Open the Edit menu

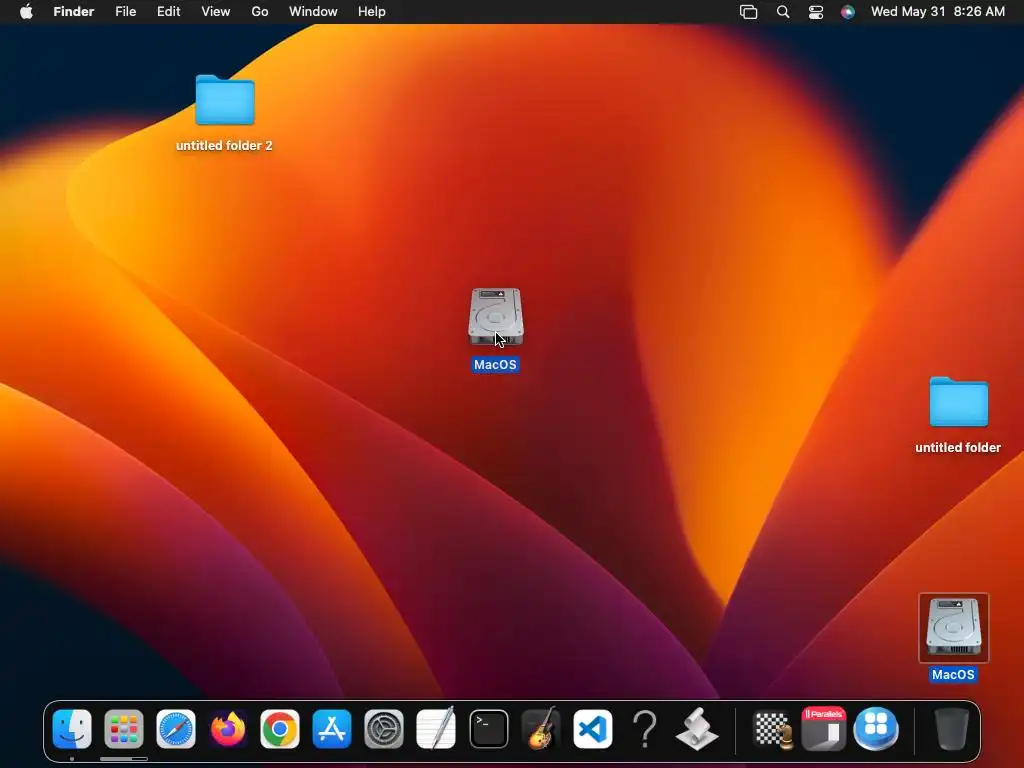[168, 12]
